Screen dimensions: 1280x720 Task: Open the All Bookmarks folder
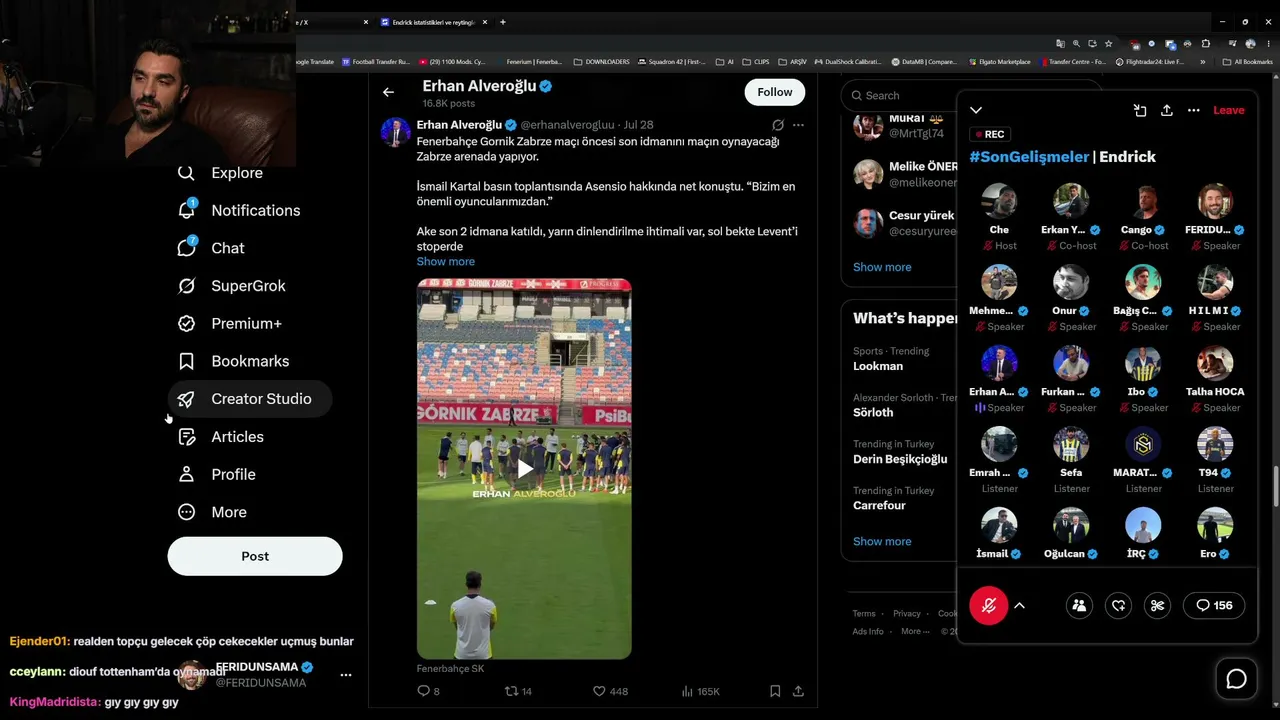1248,62
